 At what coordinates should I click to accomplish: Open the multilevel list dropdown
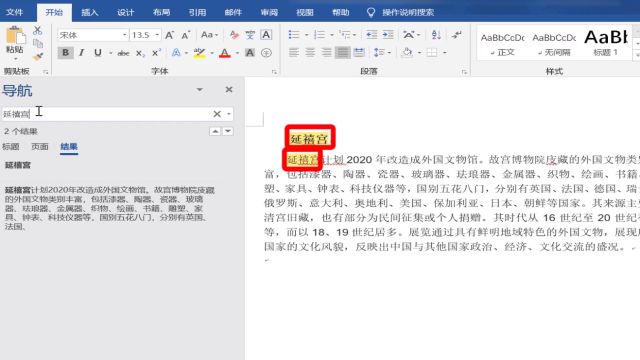coord(354,35)
